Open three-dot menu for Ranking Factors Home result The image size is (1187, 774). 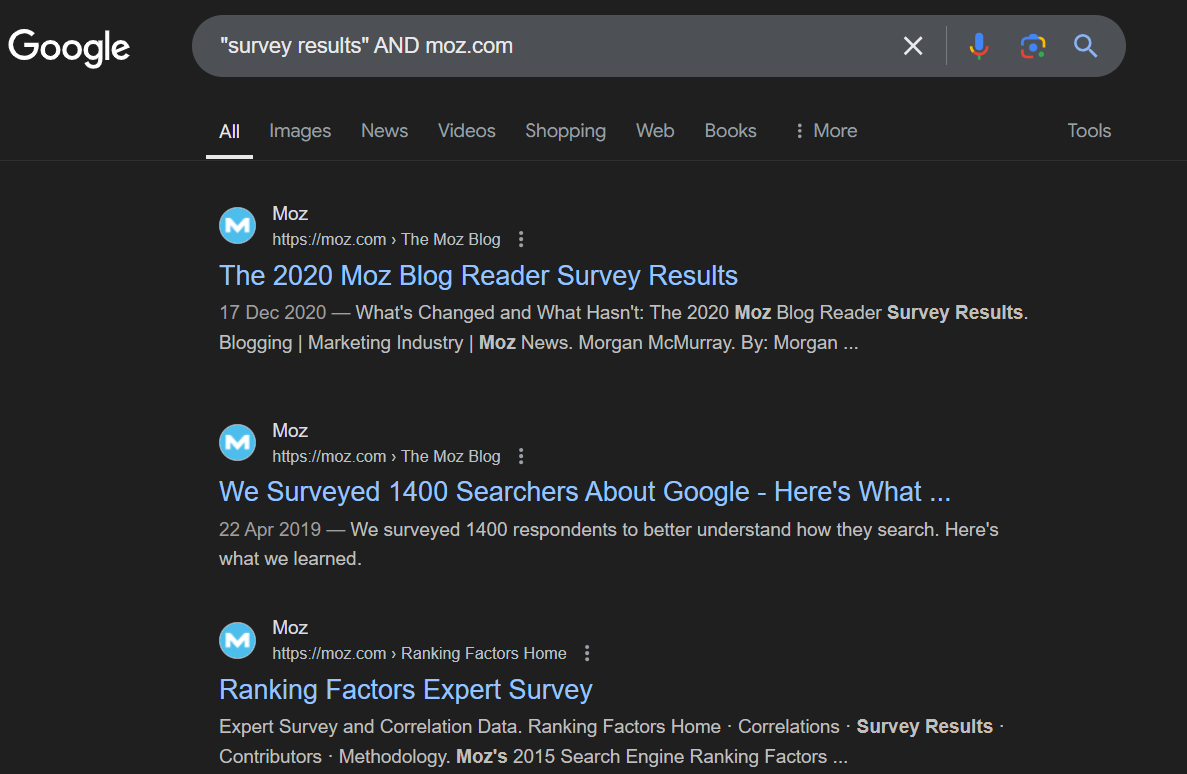pos(587,653)
